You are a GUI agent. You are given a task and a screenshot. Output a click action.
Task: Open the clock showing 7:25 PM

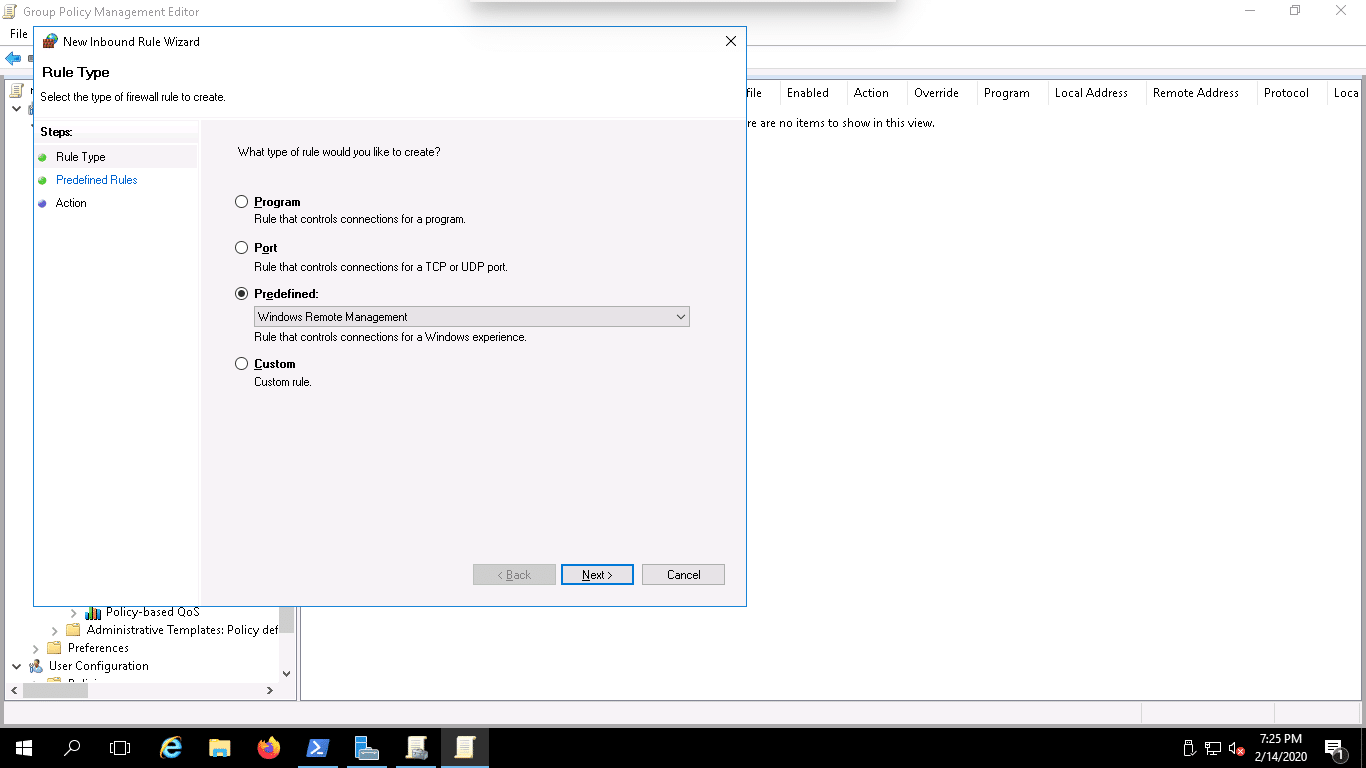tap(1279, 748)
